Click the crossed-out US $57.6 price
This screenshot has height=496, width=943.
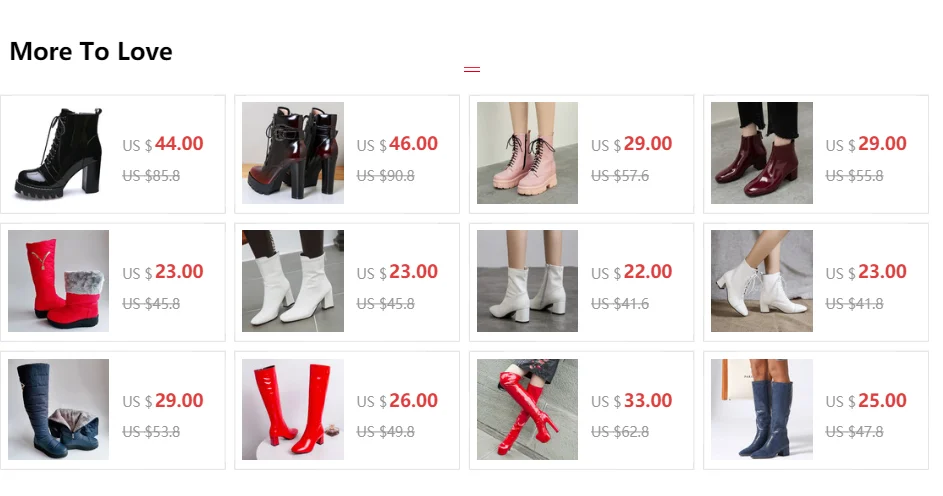[620, 176]
